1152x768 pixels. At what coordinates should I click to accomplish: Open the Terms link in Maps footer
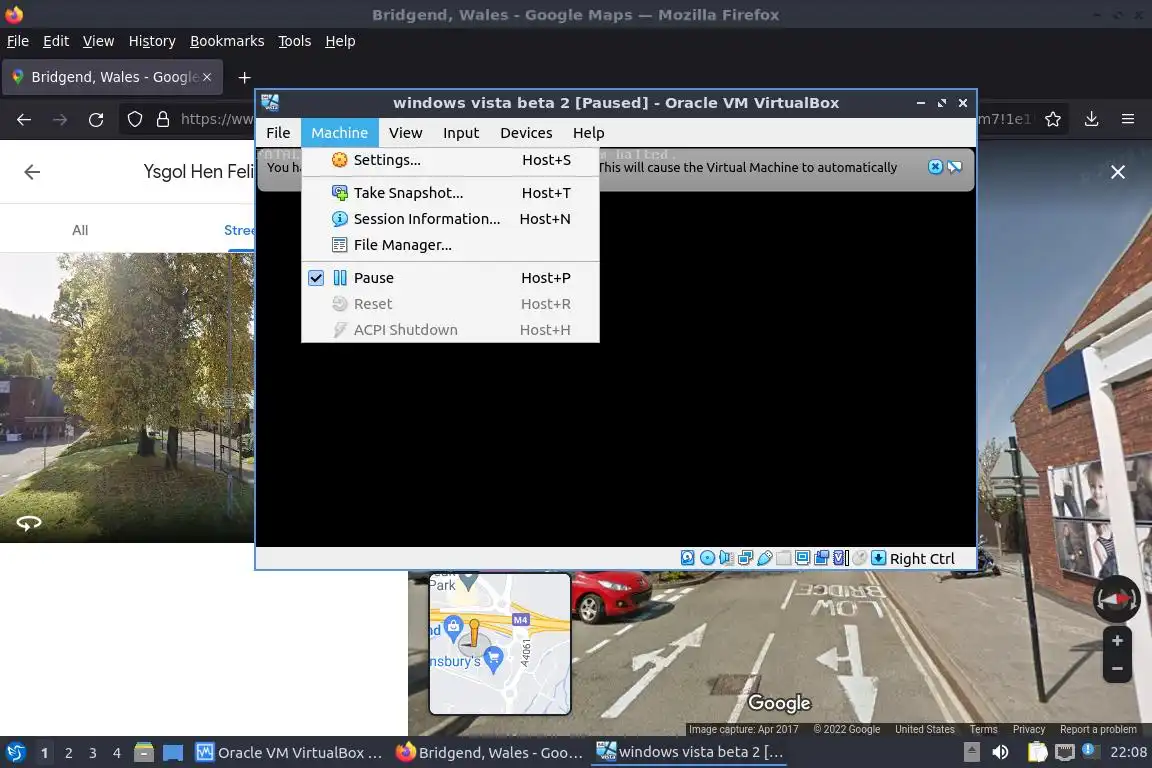coord(983,729)
